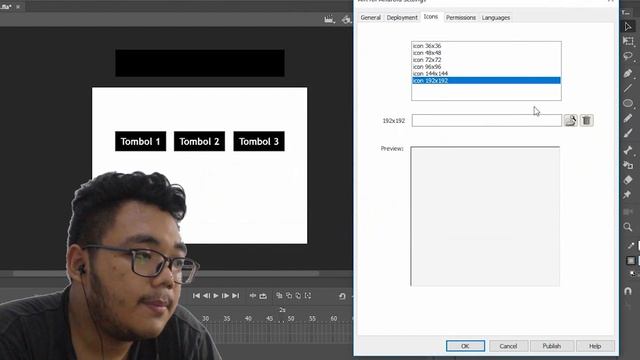The image size is (640, 360).
Task: Select the Selection arrow tool
Action: point(628,27)
